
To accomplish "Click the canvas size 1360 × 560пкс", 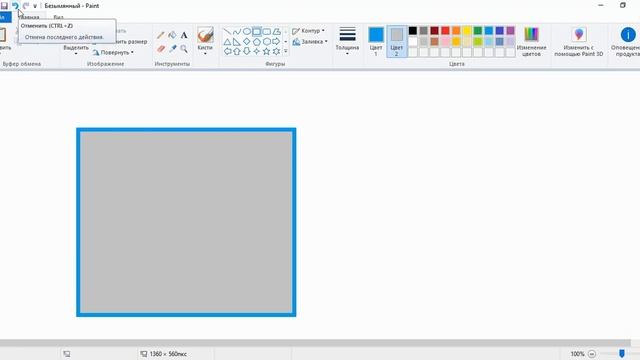I will click(168, 354).
